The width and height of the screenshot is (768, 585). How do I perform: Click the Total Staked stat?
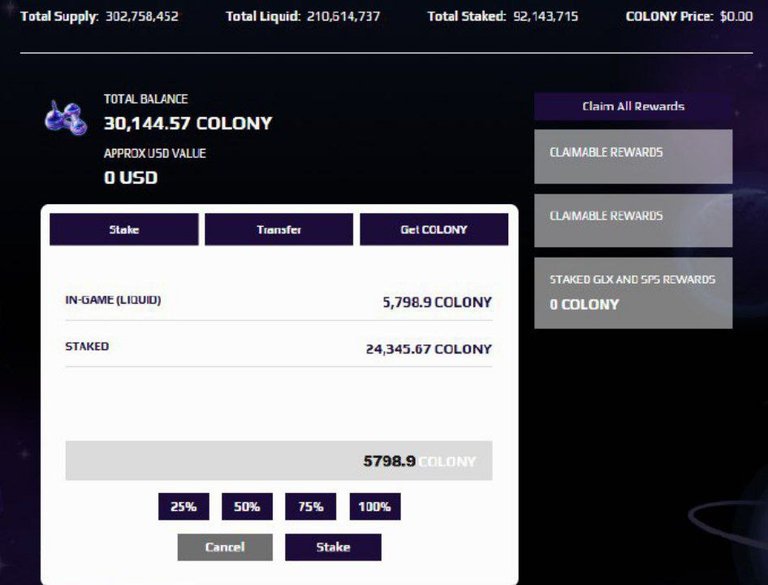503,16
